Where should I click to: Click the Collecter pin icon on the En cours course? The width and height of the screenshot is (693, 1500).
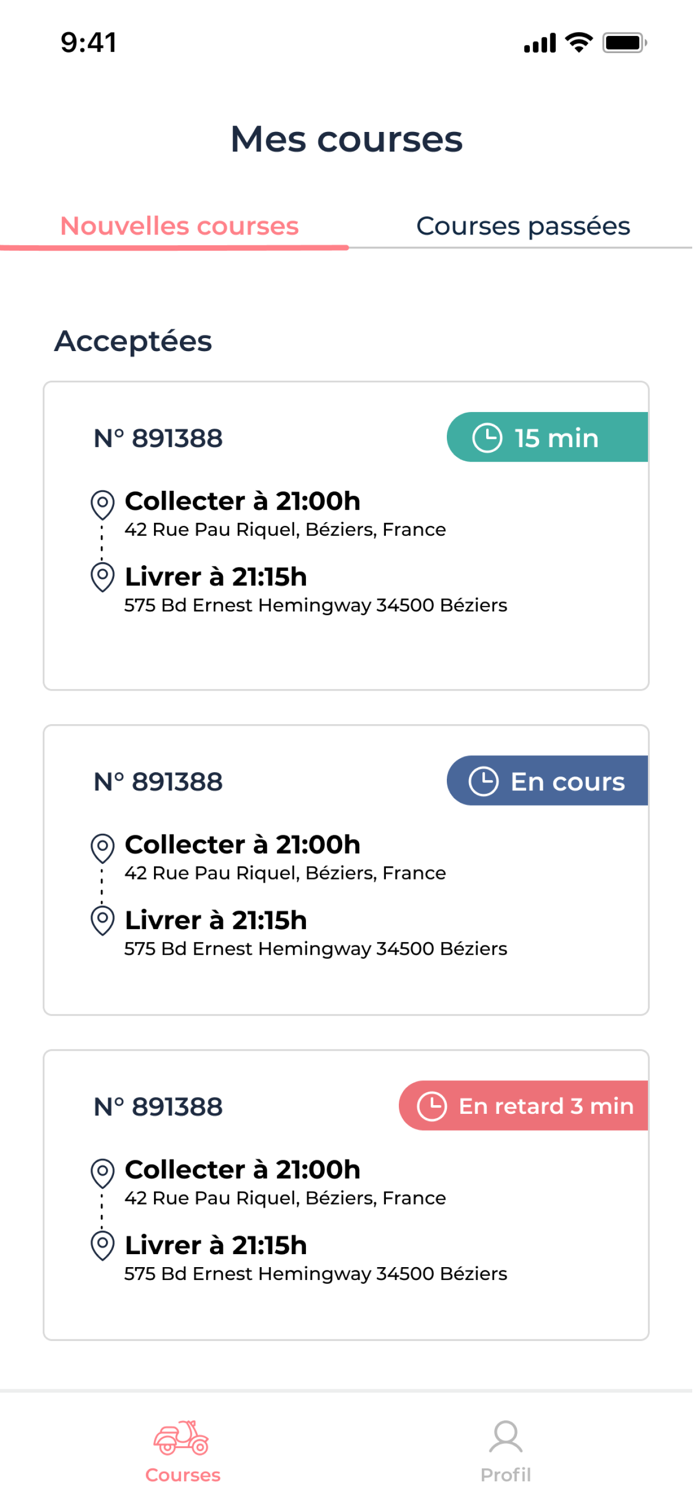tap(102, 847)
